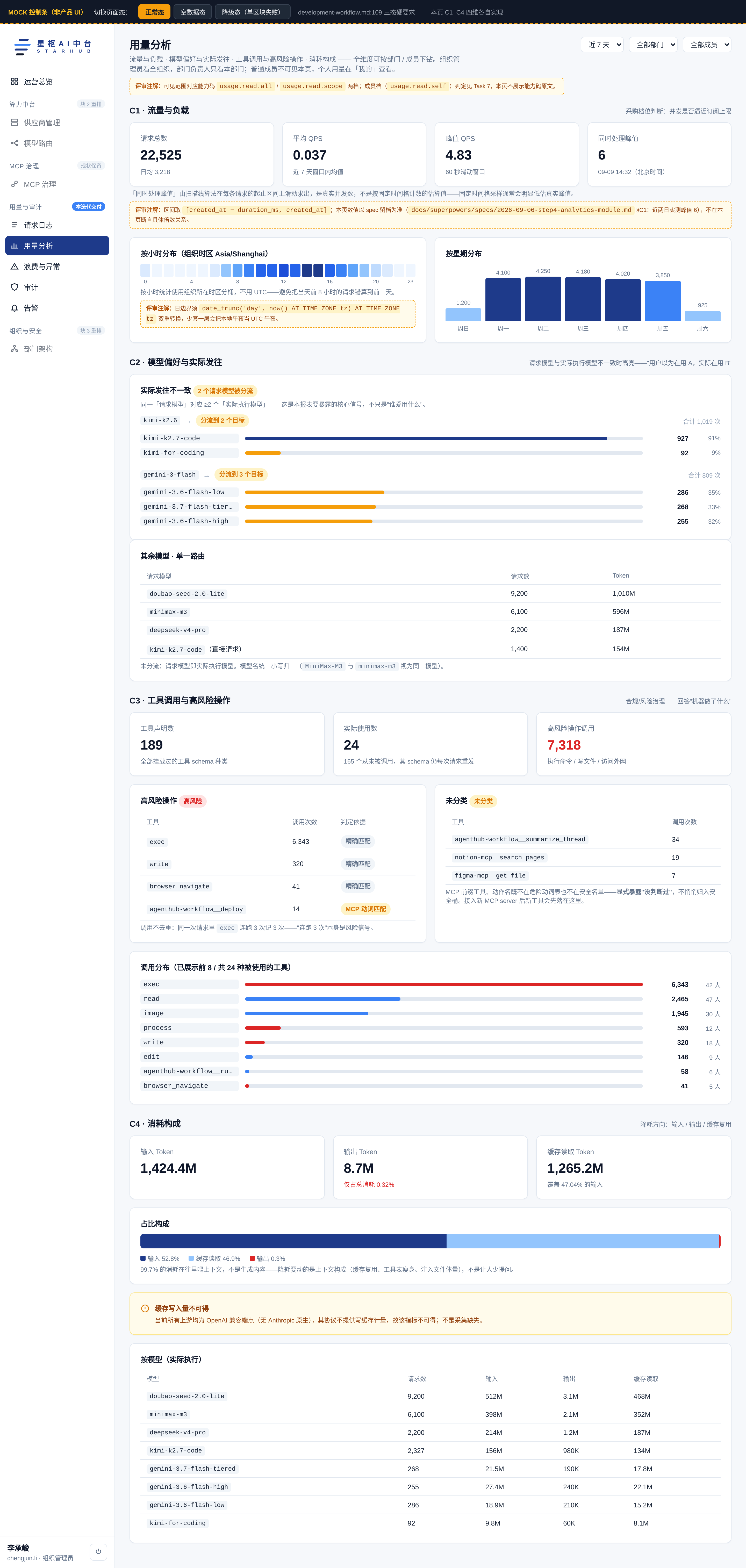This screenshot has height=1568, width=746.
Task: Click the 星枢 AI 中台 logo
Action: point(53,47)
